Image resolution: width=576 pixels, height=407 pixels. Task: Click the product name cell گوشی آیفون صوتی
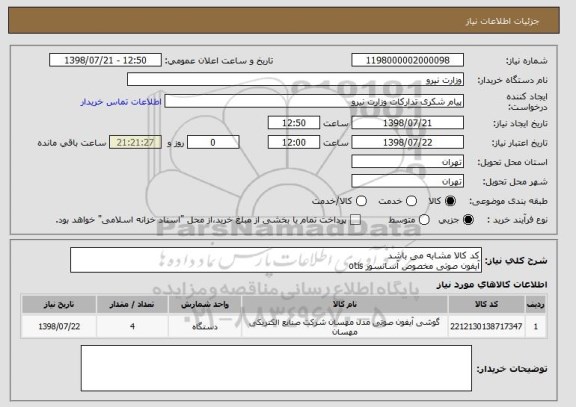click(345, 327)
